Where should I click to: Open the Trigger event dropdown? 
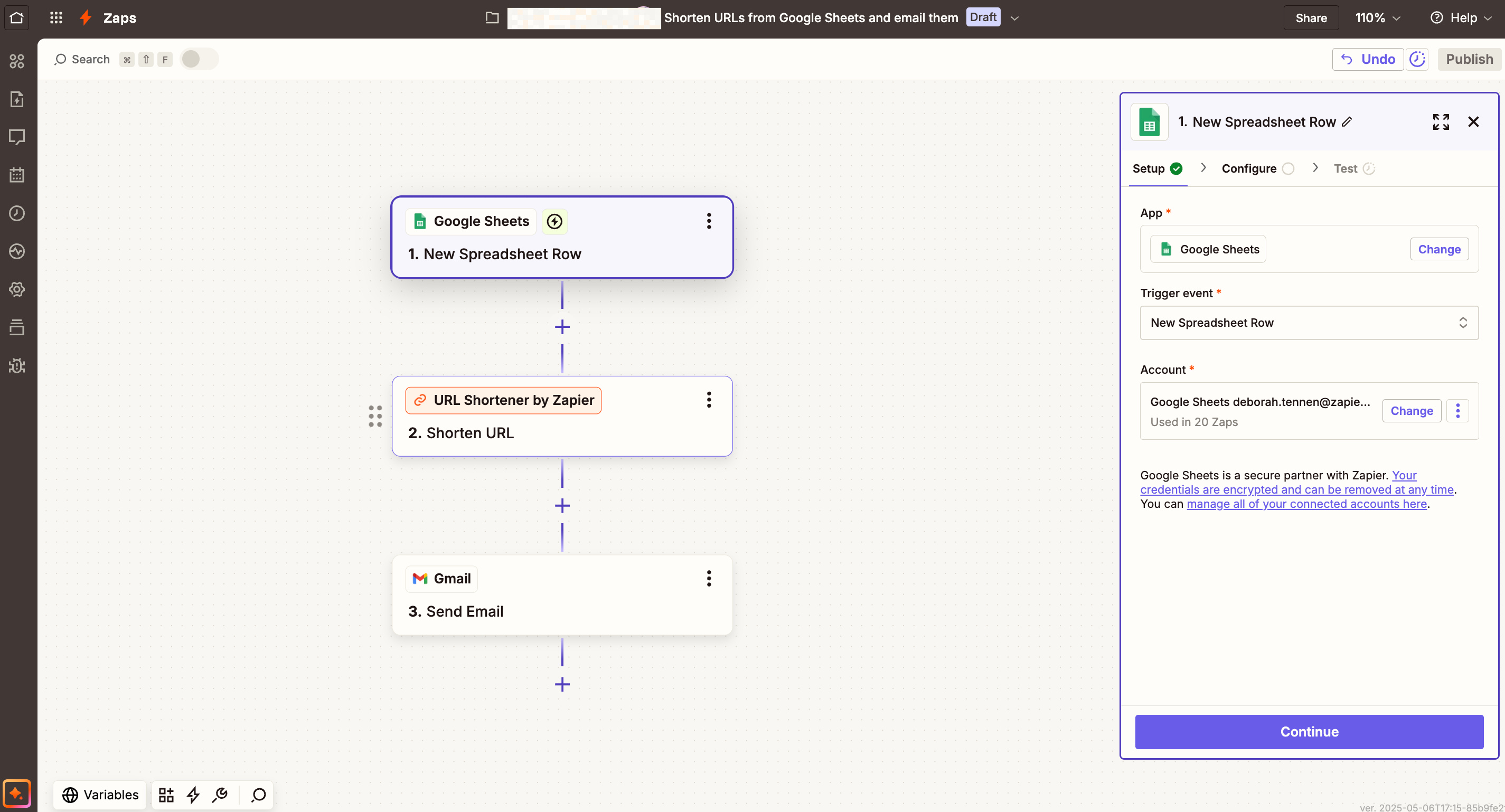click(1309, 323)
